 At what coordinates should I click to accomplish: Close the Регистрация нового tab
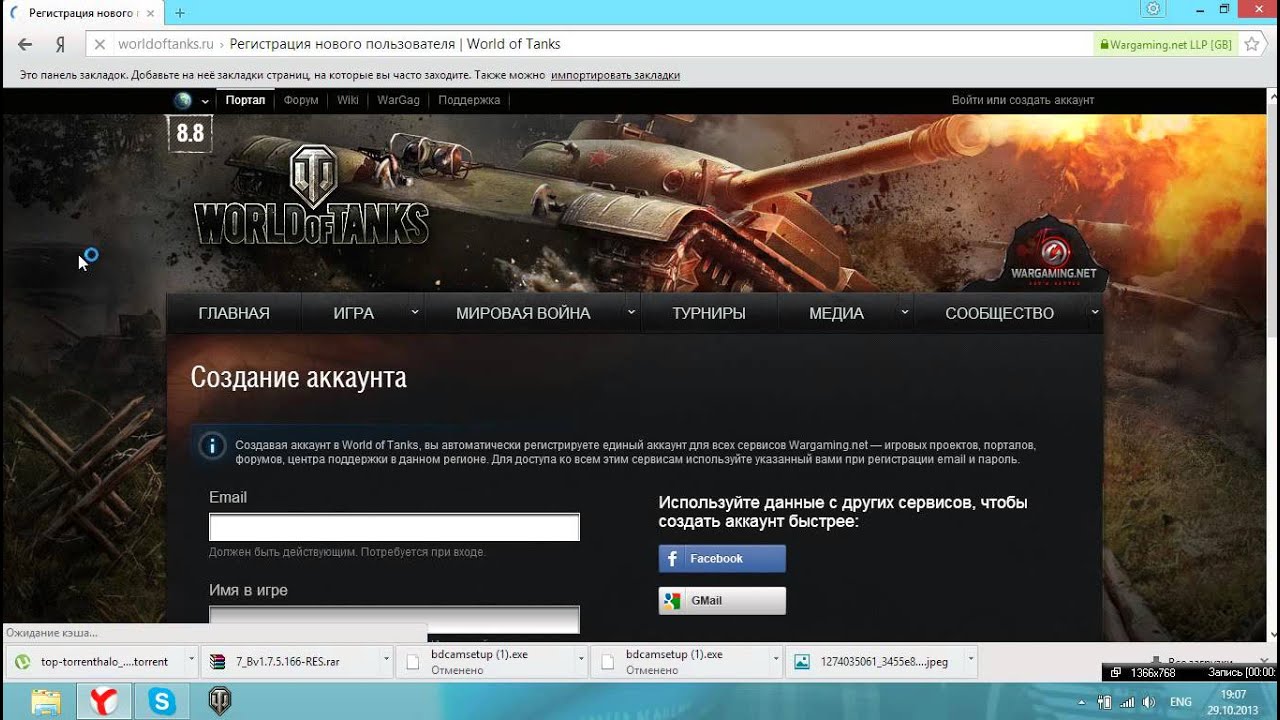pyautogui.click(x=152, y=13)
